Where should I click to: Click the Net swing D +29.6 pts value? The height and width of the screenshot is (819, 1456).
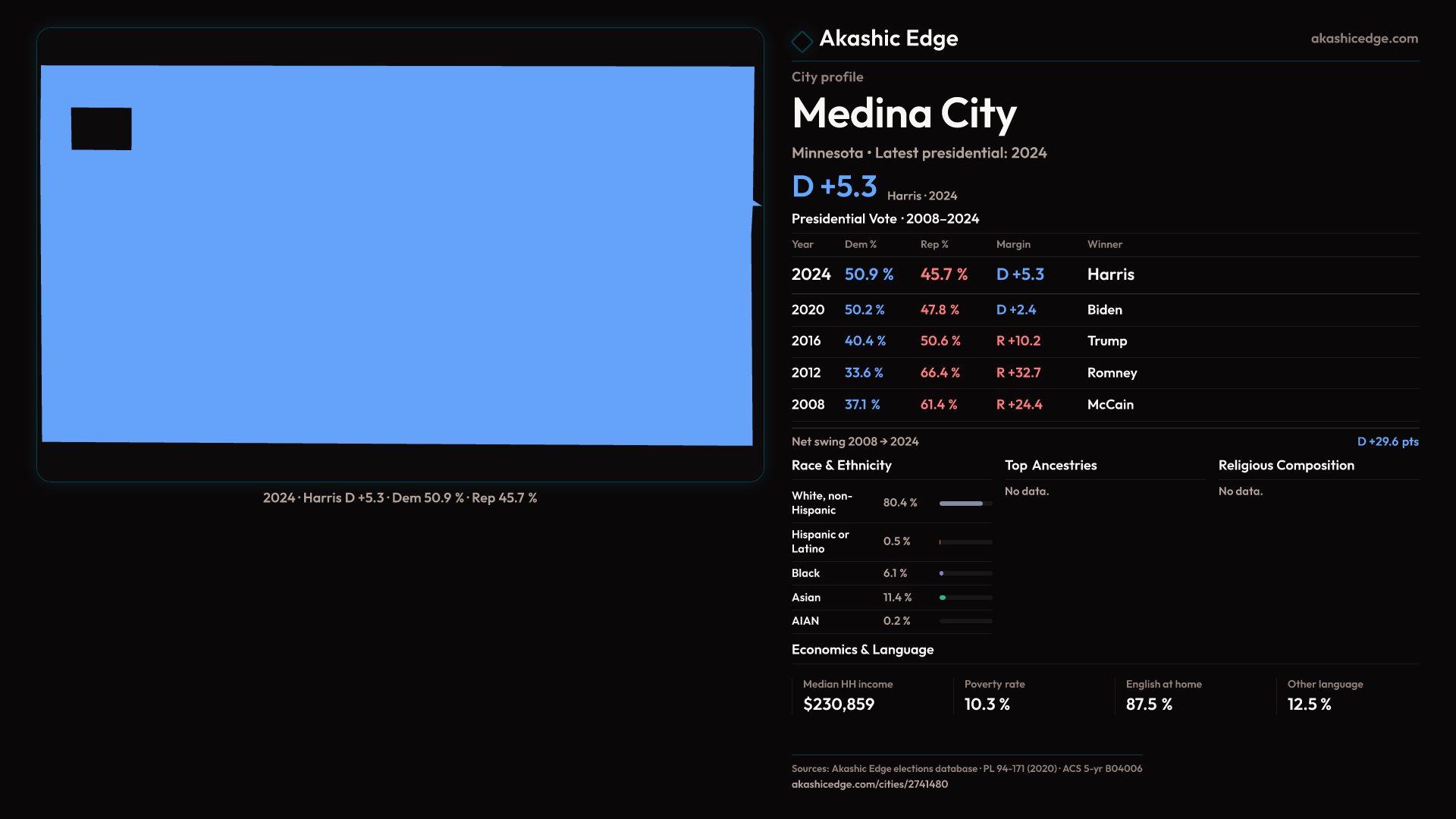click(1387, 441)
